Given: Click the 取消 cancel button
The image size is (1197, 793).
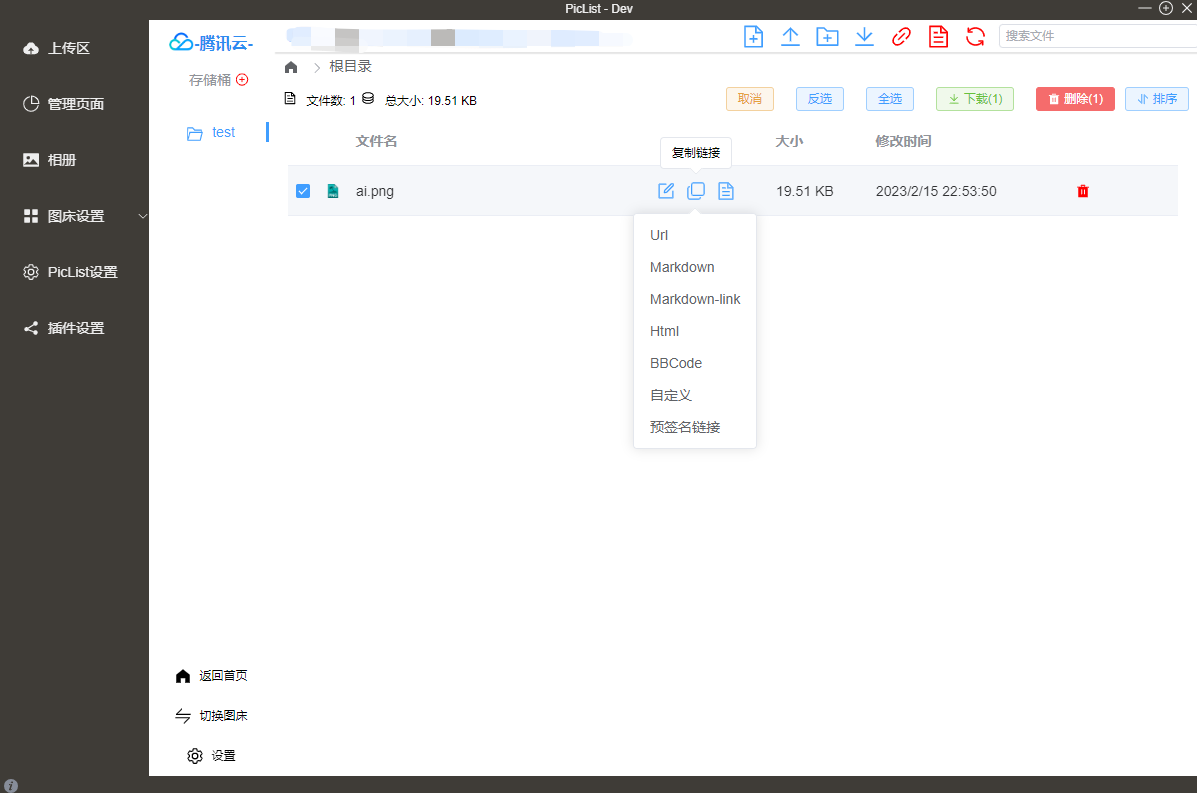Looking at the screenshot, I should 750,99.
